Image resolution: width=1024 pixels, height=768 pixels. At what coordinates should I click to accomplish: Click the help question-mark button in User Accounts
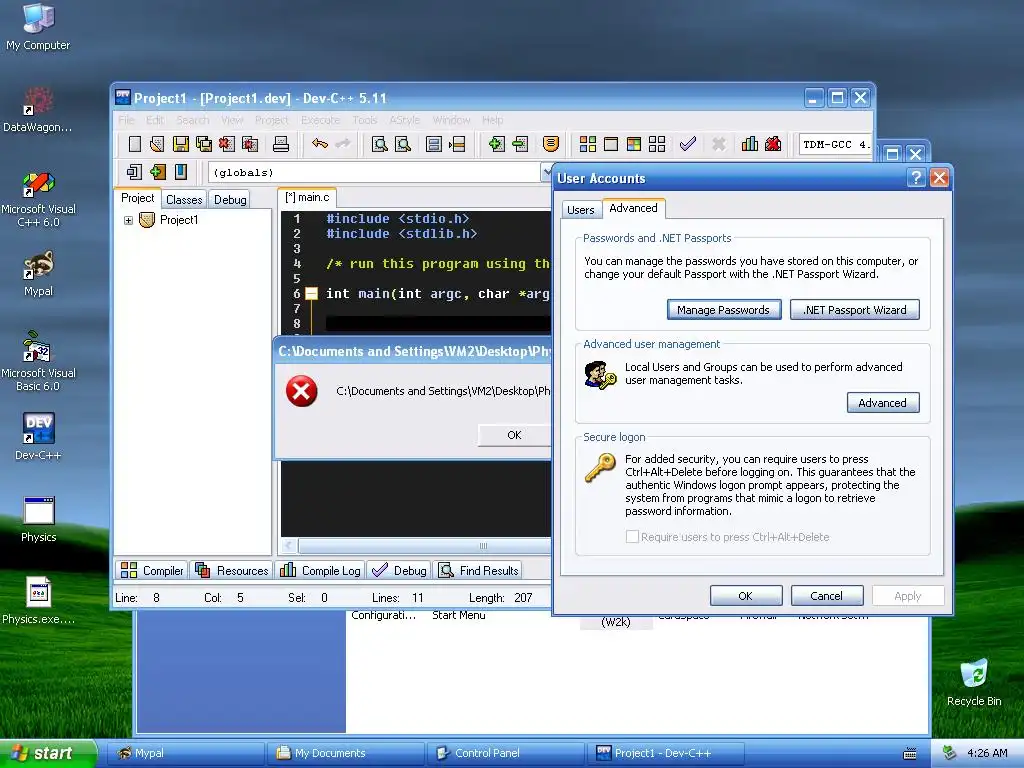916,178
